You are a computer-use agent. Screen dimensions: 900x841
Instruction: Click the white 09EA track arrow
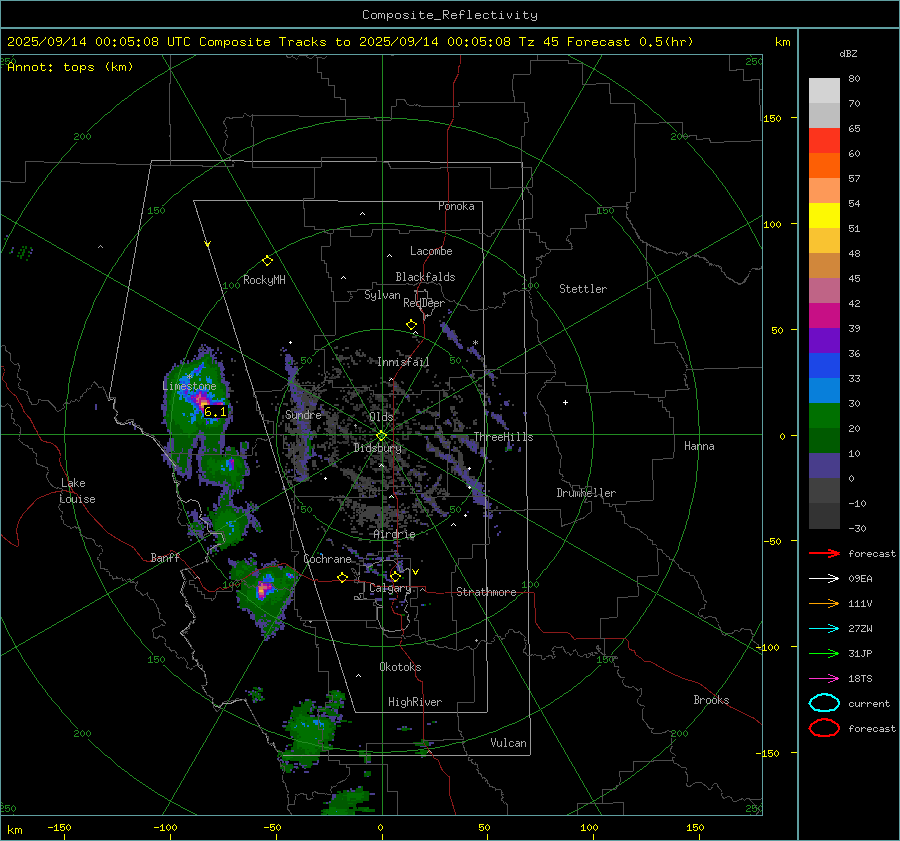824,579
